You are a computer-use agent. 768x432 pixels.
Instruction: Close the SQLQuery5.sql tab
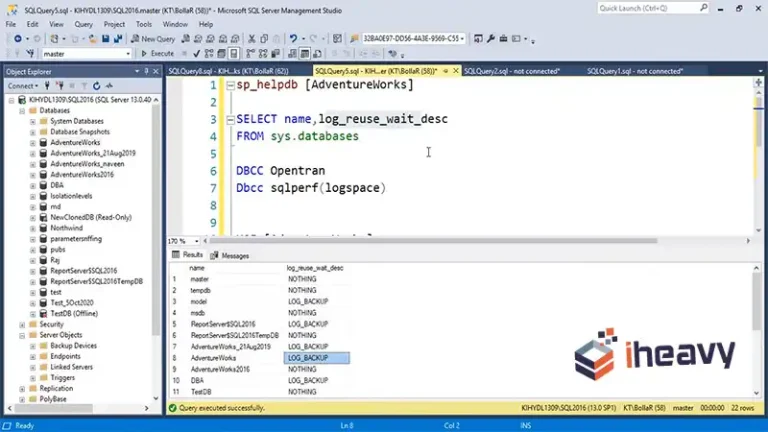click(x=456, y=71)
